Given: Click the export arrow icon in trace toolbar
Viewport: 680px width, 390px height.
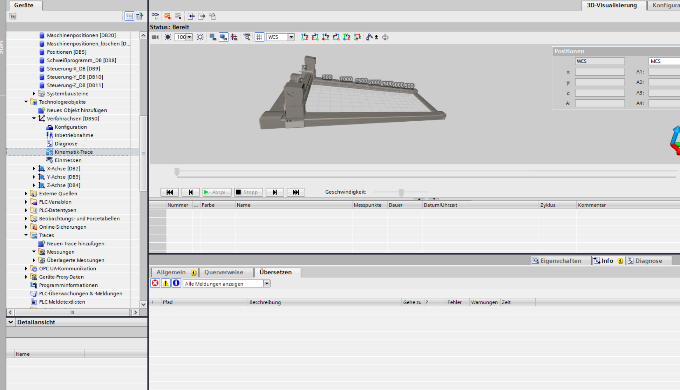Looking at the screenshot, I should click(x=202, y=16).
